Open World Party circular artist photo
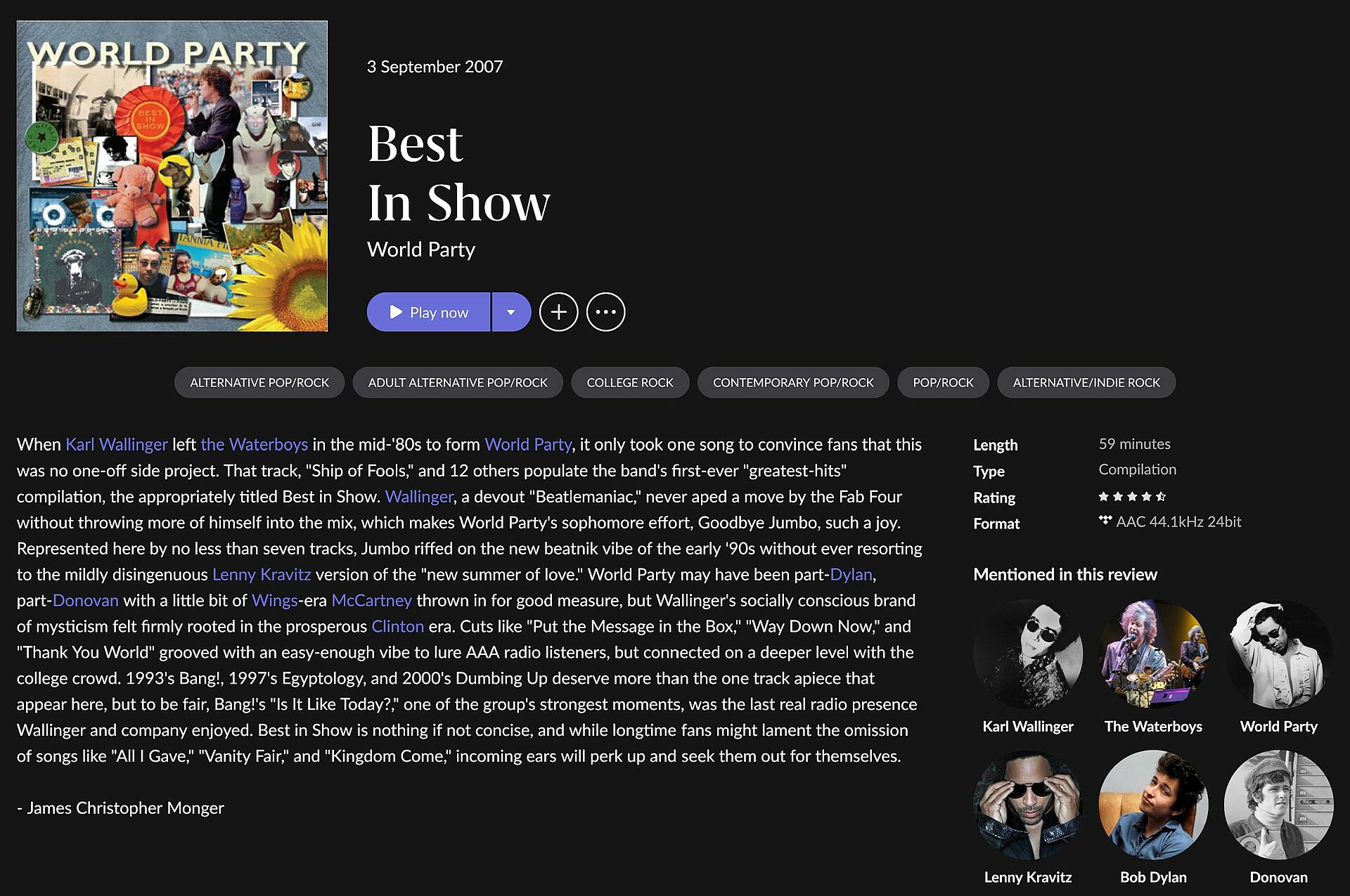The image size is (1350, 896). [x=1279, y=654]
